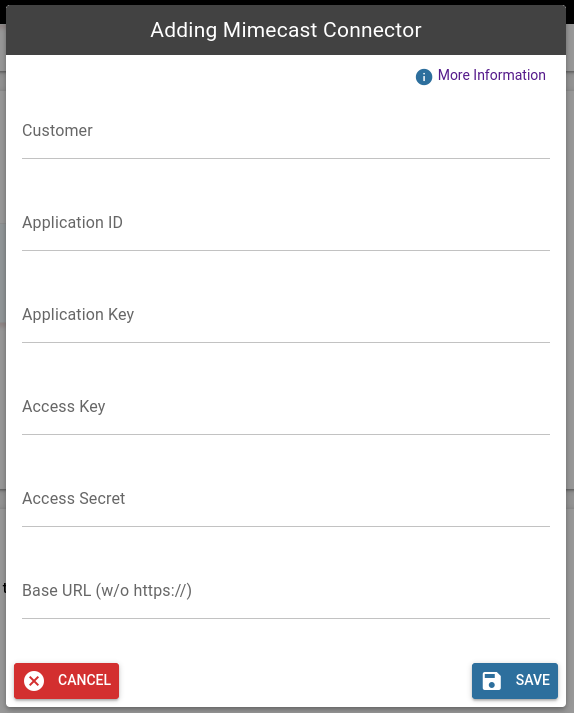
Task: Click the Base URL placeholder label
Action: [107, 591]
